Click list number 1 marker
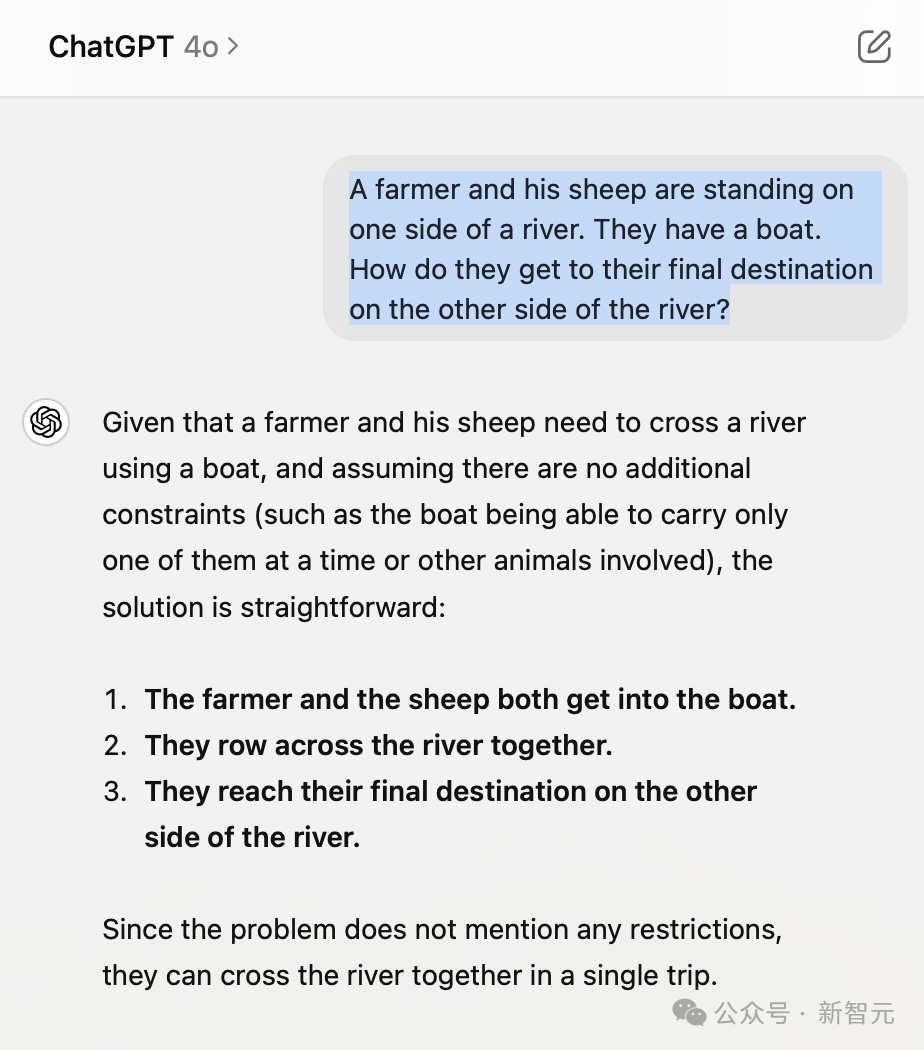The width and height of the screenshot is (924, 1050). pos(115,699)
